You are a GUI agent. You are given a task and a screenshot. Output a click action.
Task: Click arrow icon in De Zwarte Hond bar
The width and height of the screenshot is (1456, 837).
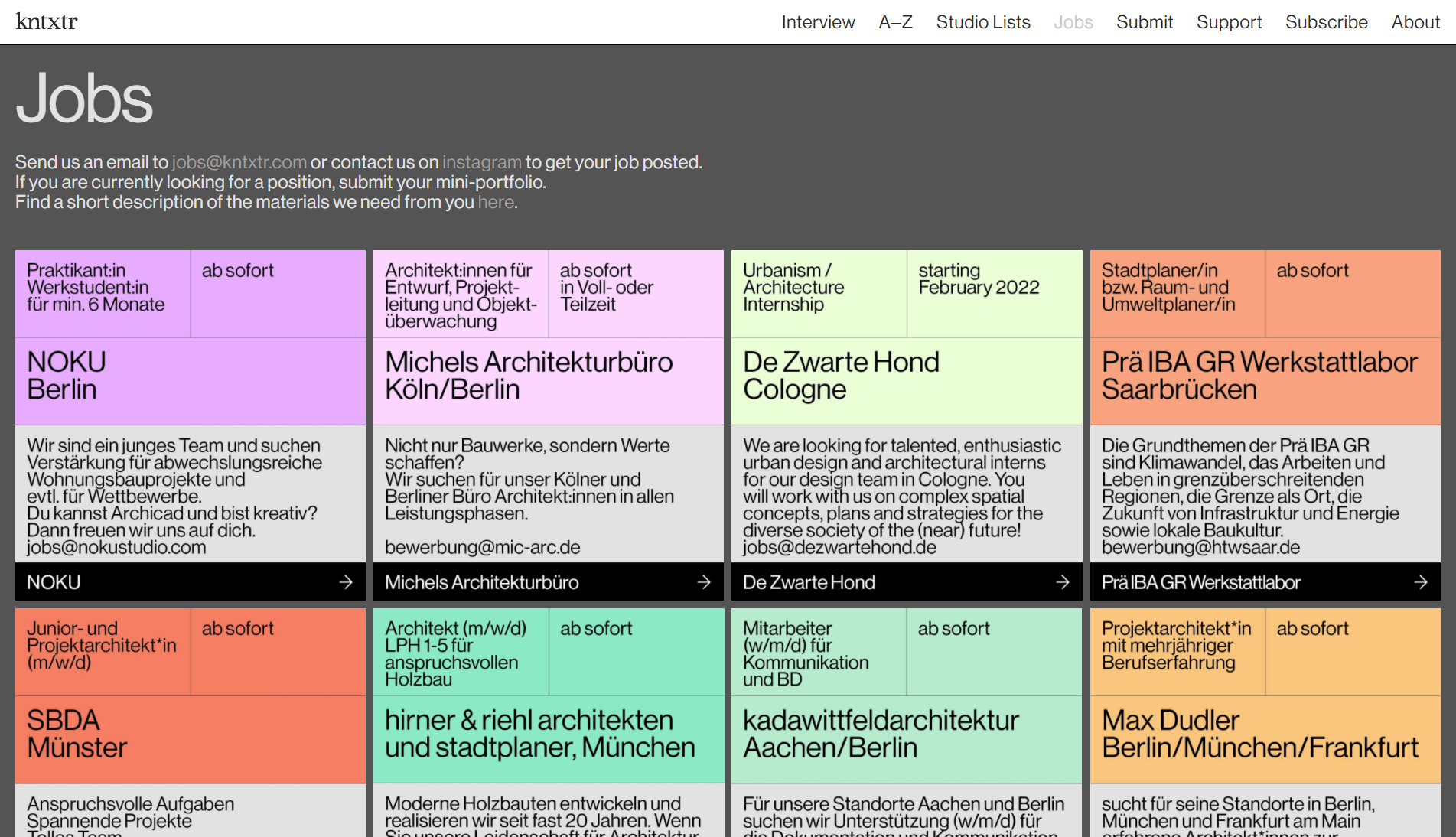tap(1062, 582)
